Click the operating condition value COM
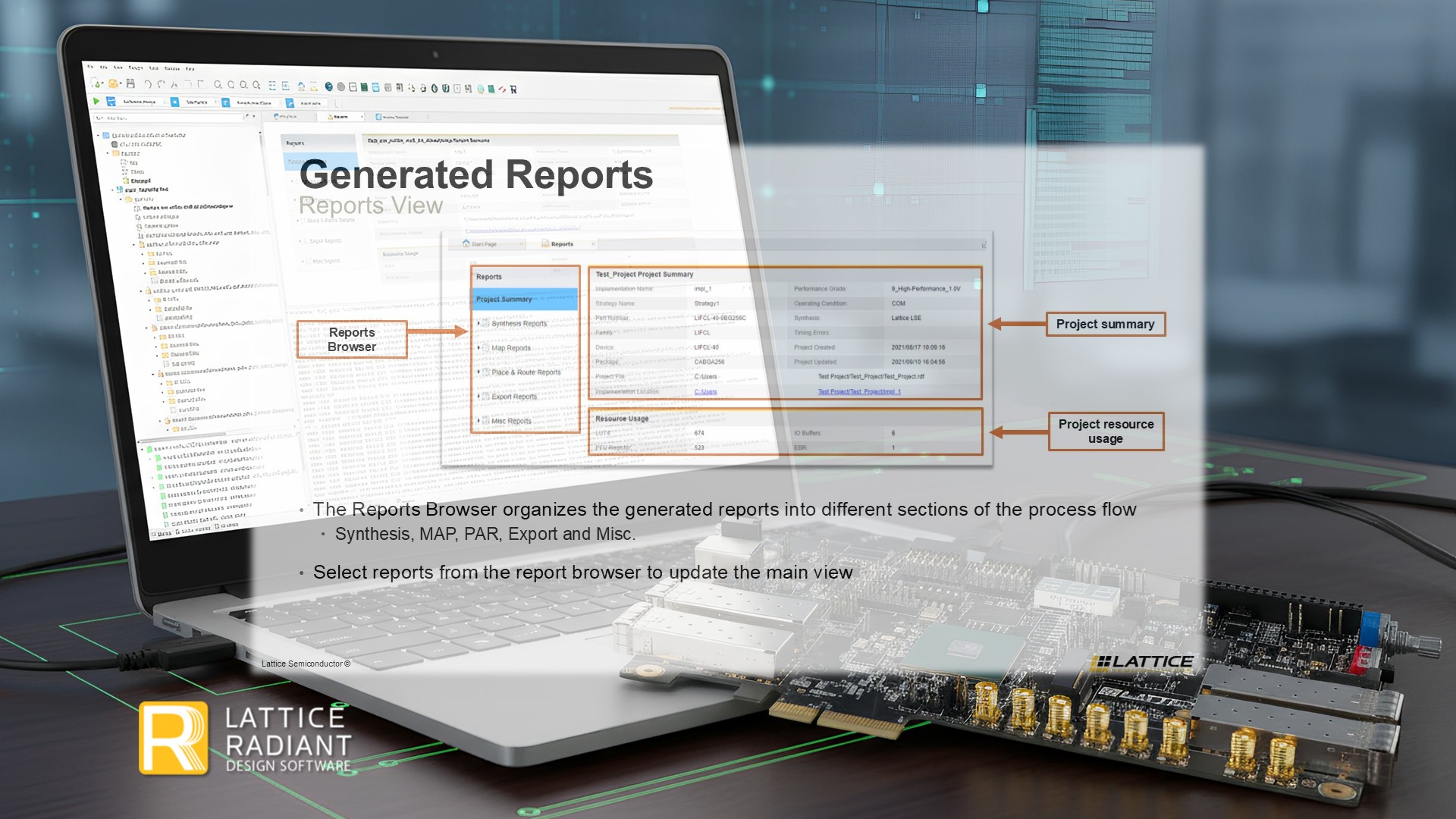Viewport: 1456px width, 819px height. pyautogui.click(x=898, y=303)
